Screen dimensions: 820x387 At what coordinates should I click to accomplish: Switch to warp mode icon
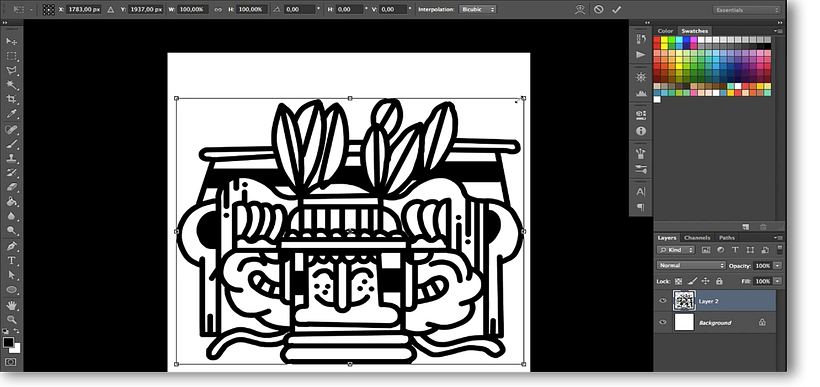tap(579, 9)
